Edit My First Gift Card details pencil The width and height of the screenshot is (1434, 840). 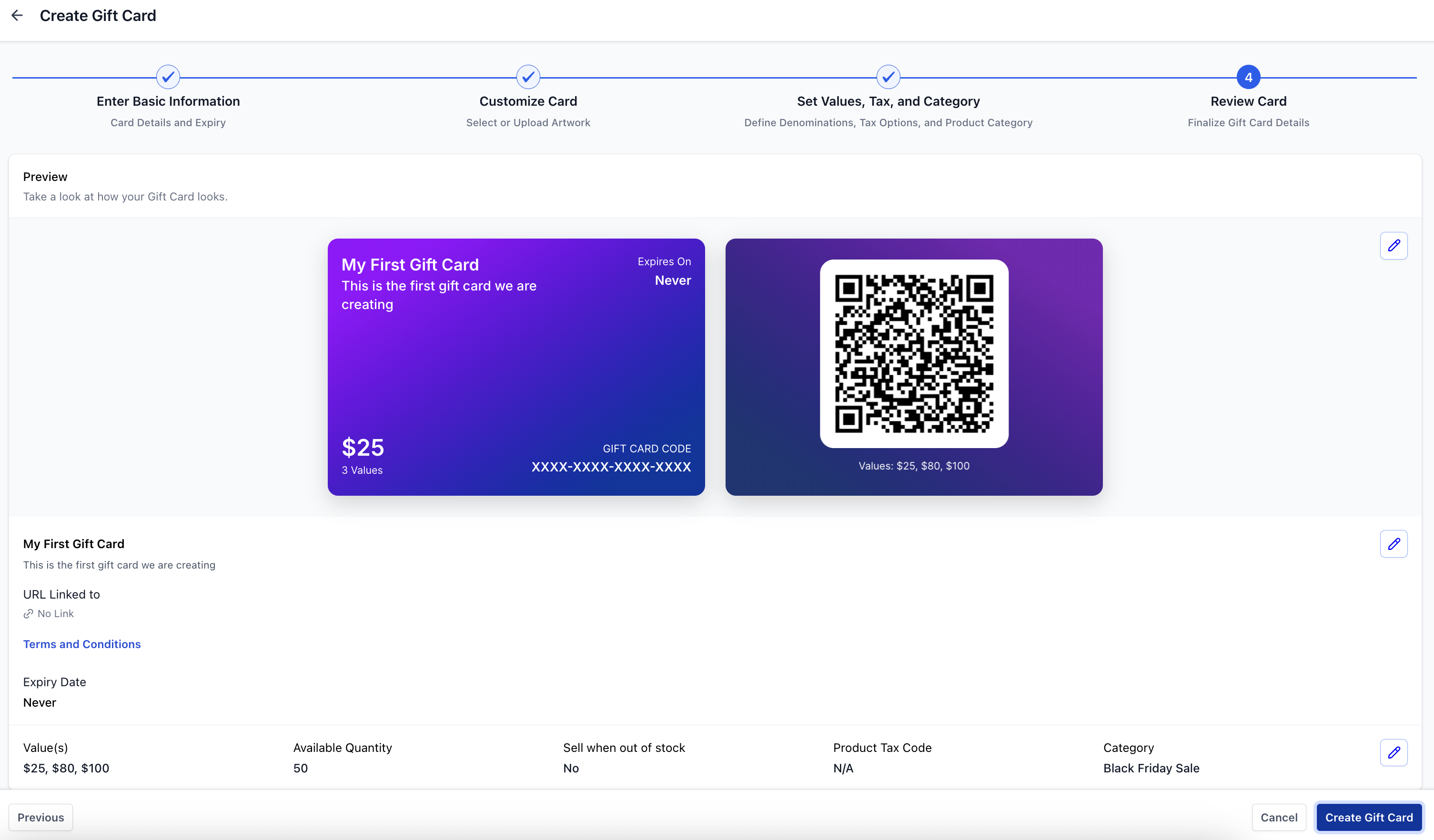1393,544
